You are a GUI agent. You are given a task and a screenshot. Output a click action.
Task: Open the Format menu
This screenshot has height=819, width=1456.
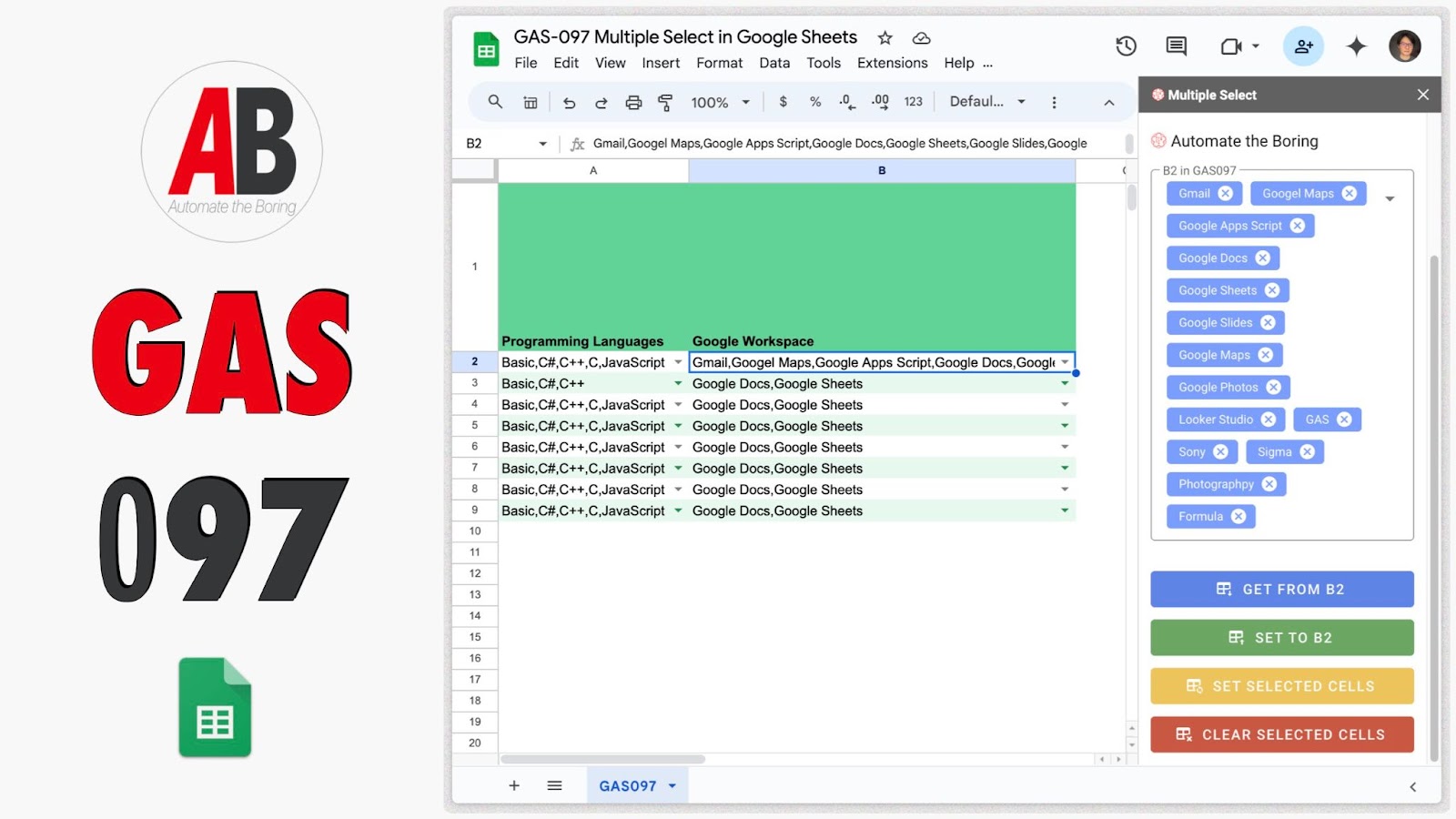(x=720, y=63)
